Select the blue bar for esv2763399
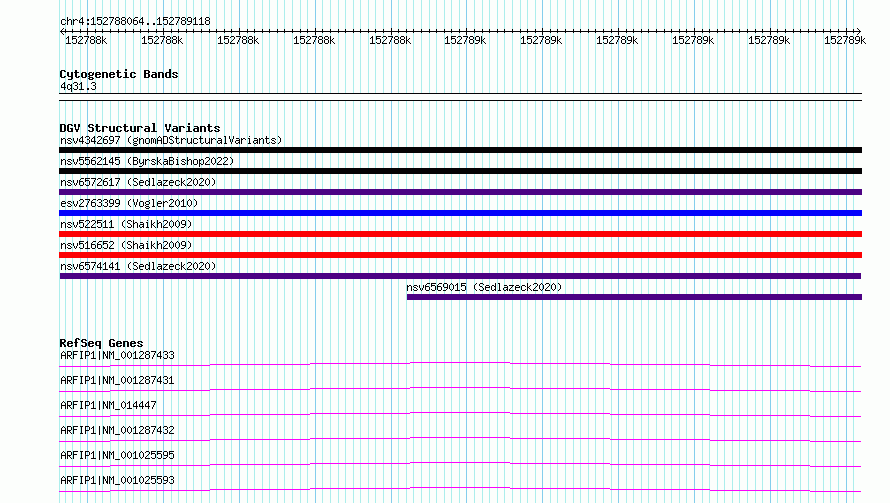Image resolution: width=890 pixels, height=503 pixels. (460, 213)
